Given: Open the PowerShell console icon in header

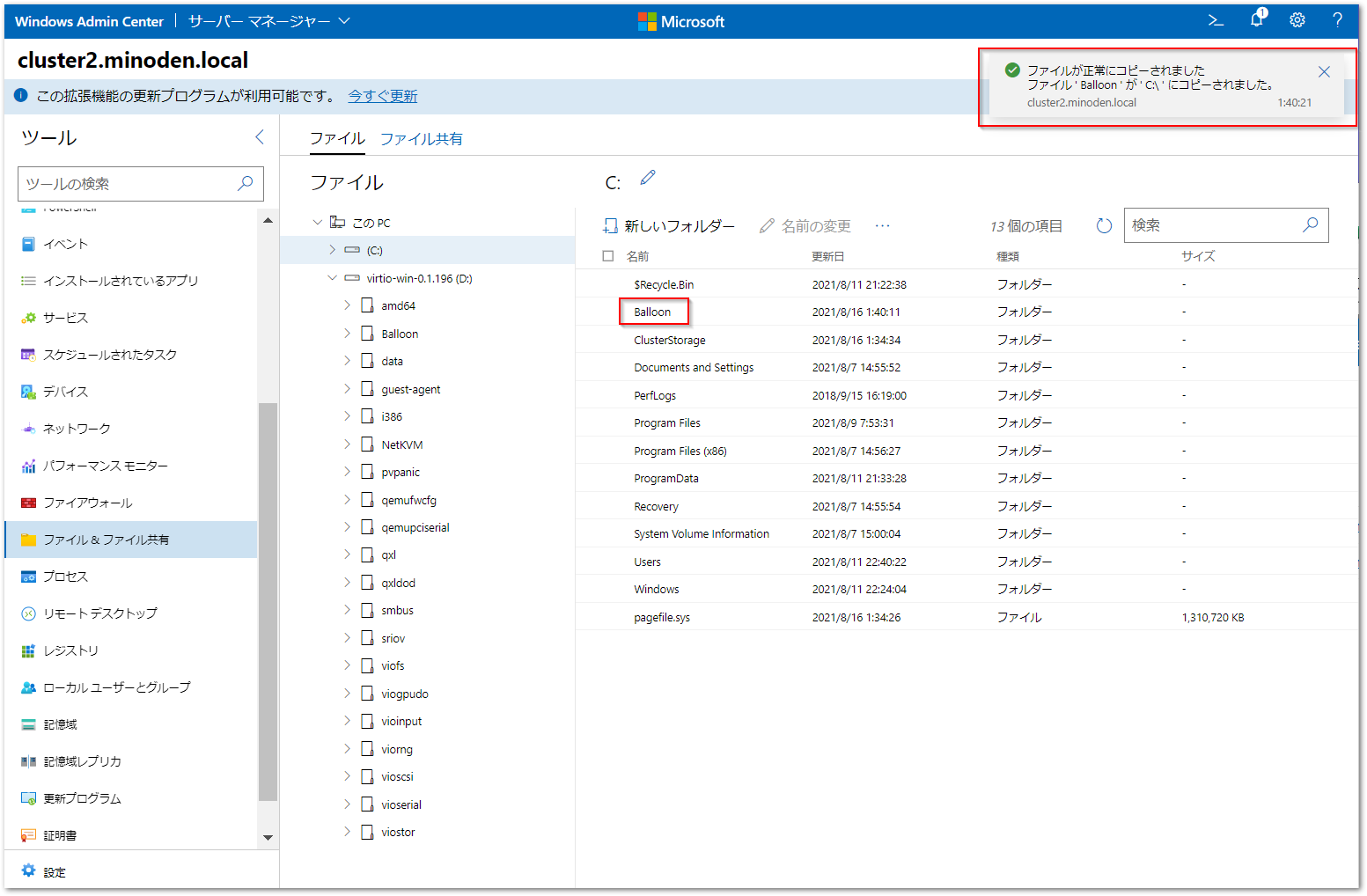Looking at the screenshot, I should point(1216,20).
